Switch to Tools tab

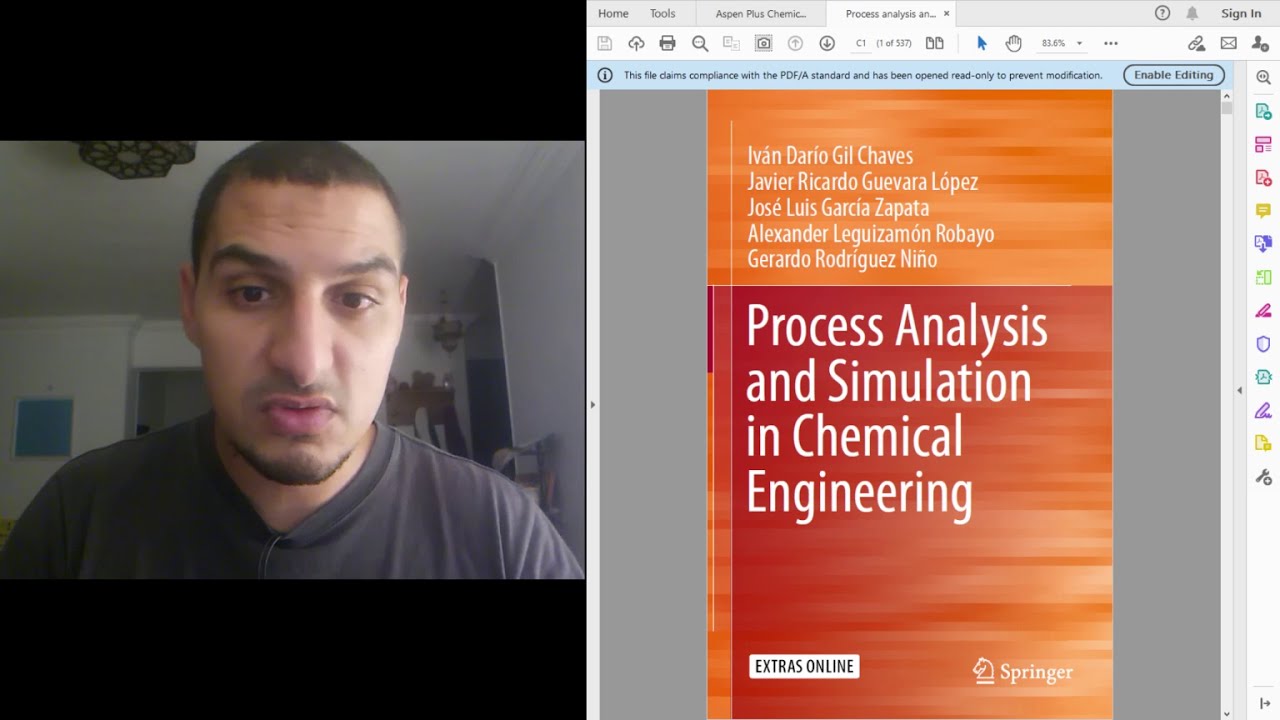click(662, 13)
